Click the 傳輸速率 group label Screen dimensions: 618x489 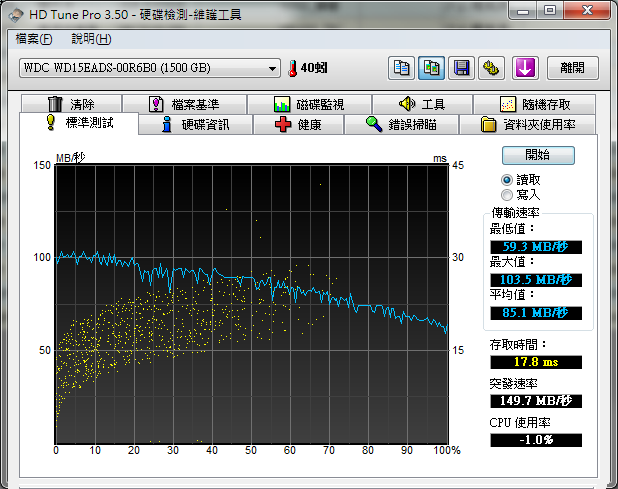point(515,213)
